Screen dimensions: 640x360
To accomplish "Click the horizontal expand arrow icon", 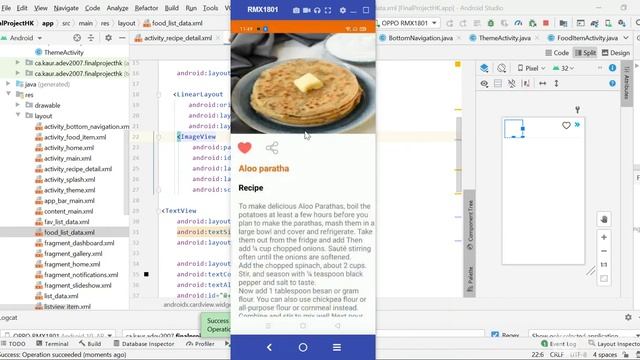I will [x=542, y=83].
